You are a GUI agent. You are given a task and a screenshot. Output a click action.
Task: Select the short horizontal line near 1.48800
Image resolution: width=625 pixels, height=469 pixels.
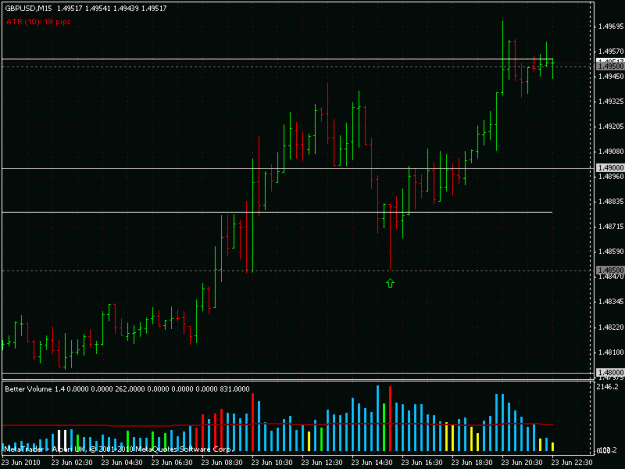coord(277,212)
